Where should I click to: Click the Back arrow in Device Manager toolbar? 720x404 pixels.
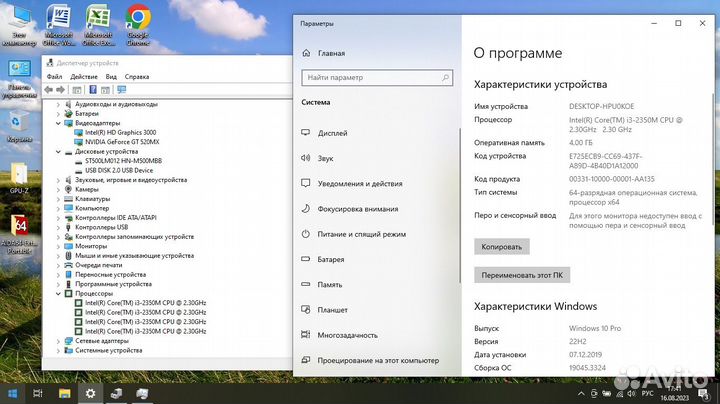pyautogui.click(x=49, y=90)
